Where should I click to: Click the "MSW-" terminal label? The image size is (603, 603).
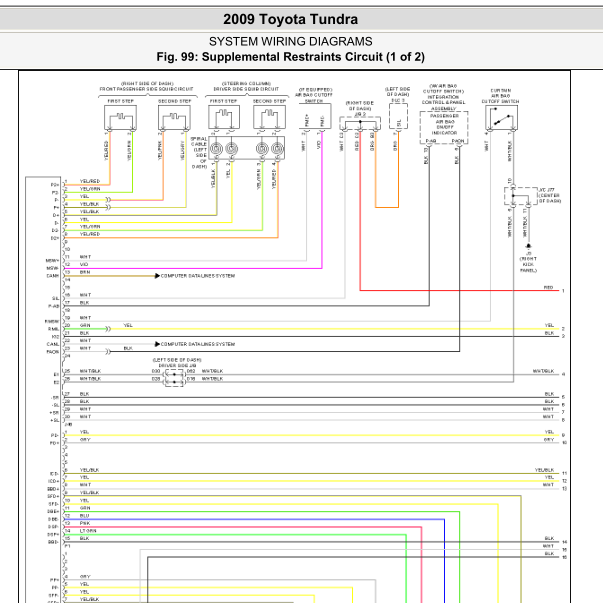click(x=53, y=268)
